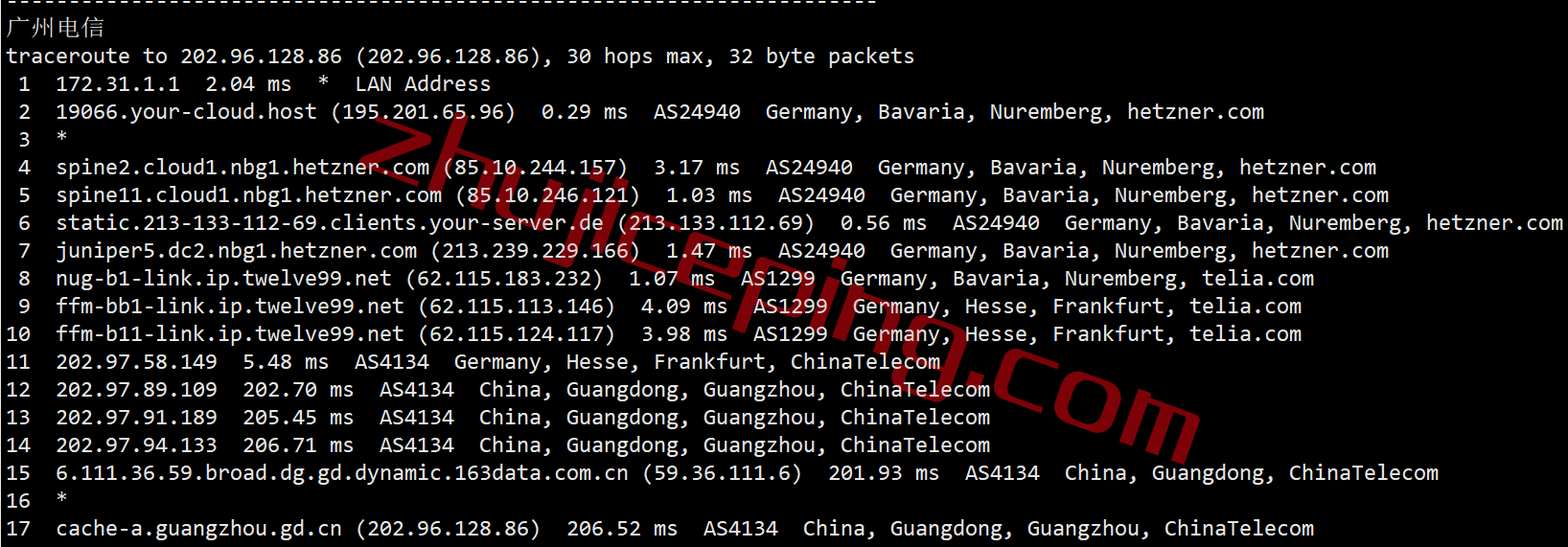Select latency 201.93 ms on hop 15
This screenshot has width=1568, height=547.
click(884, 473)
